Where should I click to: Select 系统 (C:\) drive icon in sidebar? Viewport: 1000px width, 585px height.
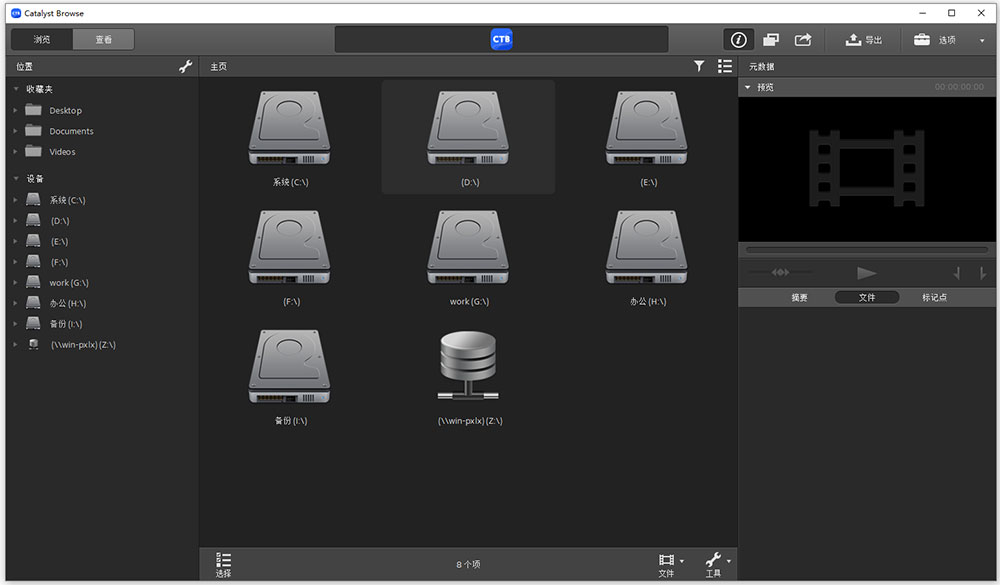tap(33, 200)
